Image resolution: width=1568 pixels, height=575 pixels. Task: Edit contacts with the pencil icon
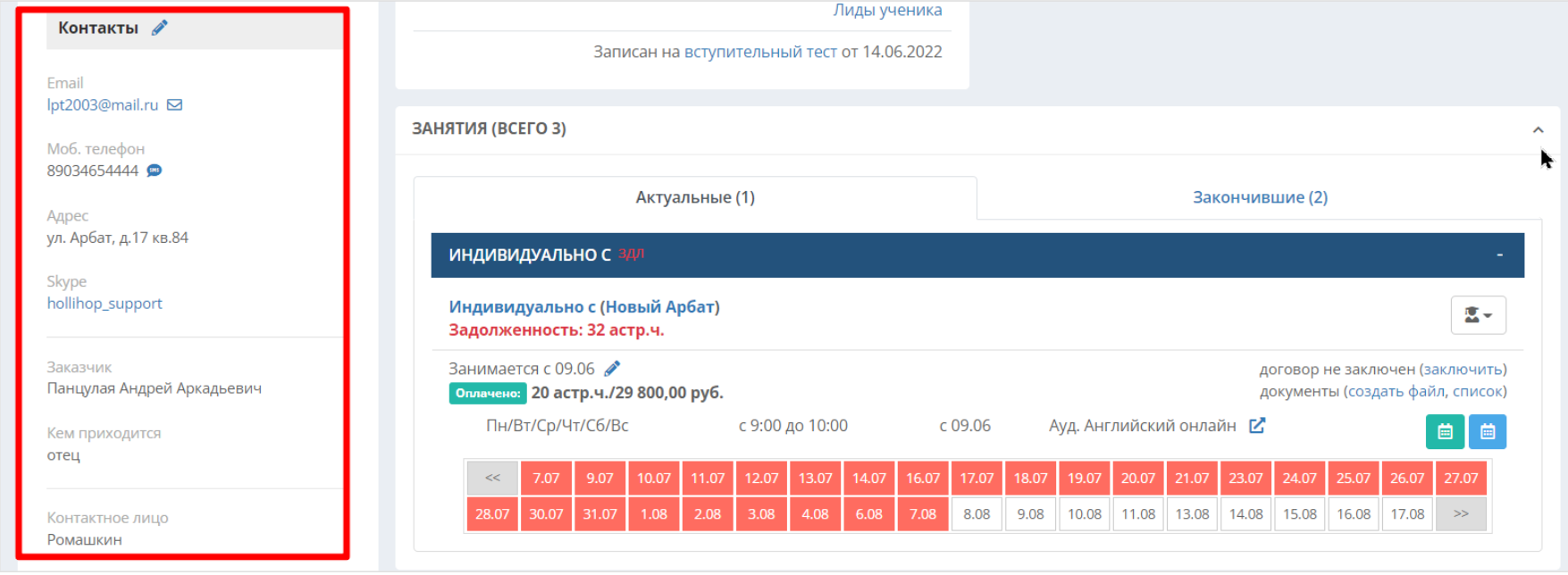159,28
